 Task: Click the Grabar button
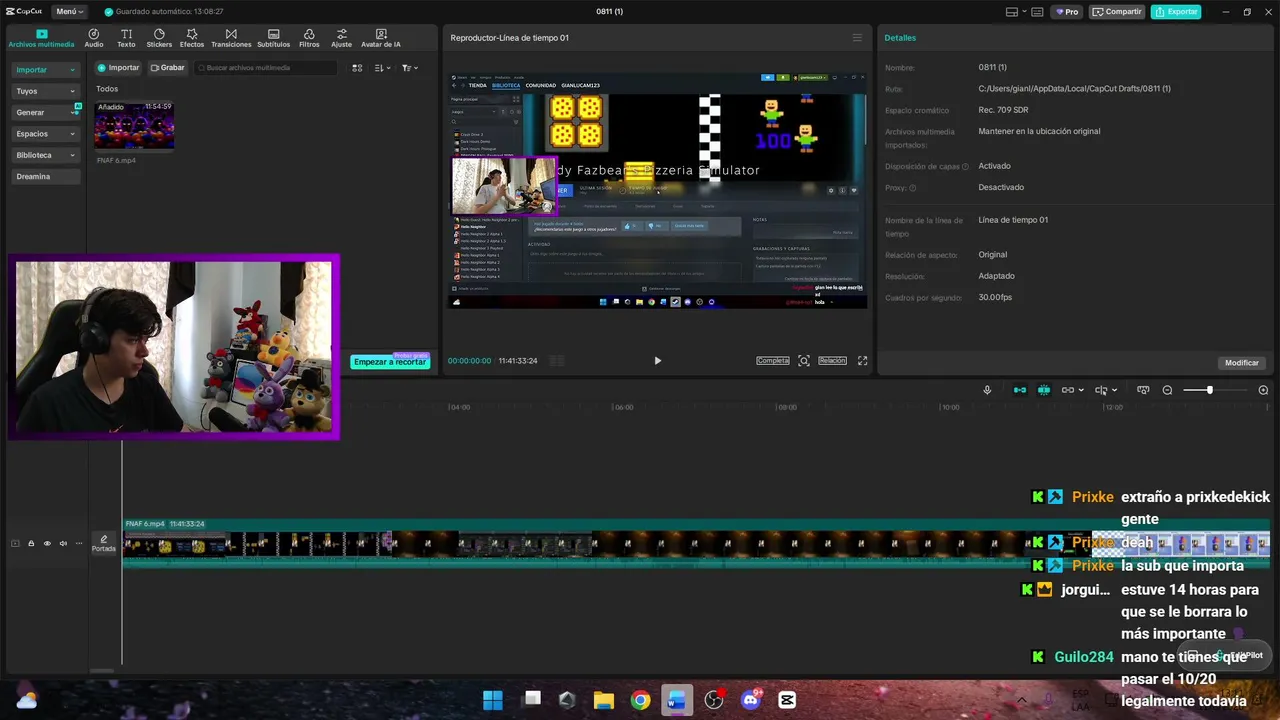click(x=168, y=68)
